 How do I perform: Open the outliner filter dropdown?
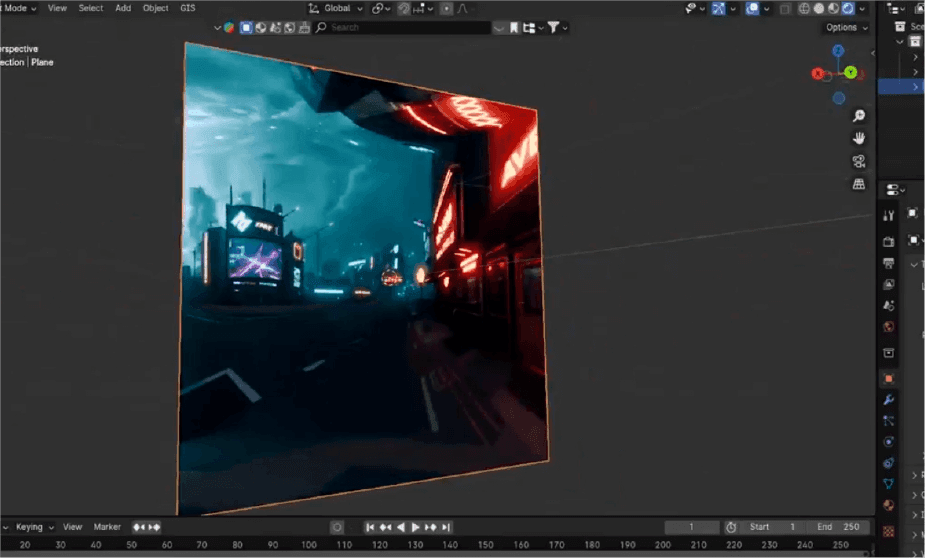(557, 28)
